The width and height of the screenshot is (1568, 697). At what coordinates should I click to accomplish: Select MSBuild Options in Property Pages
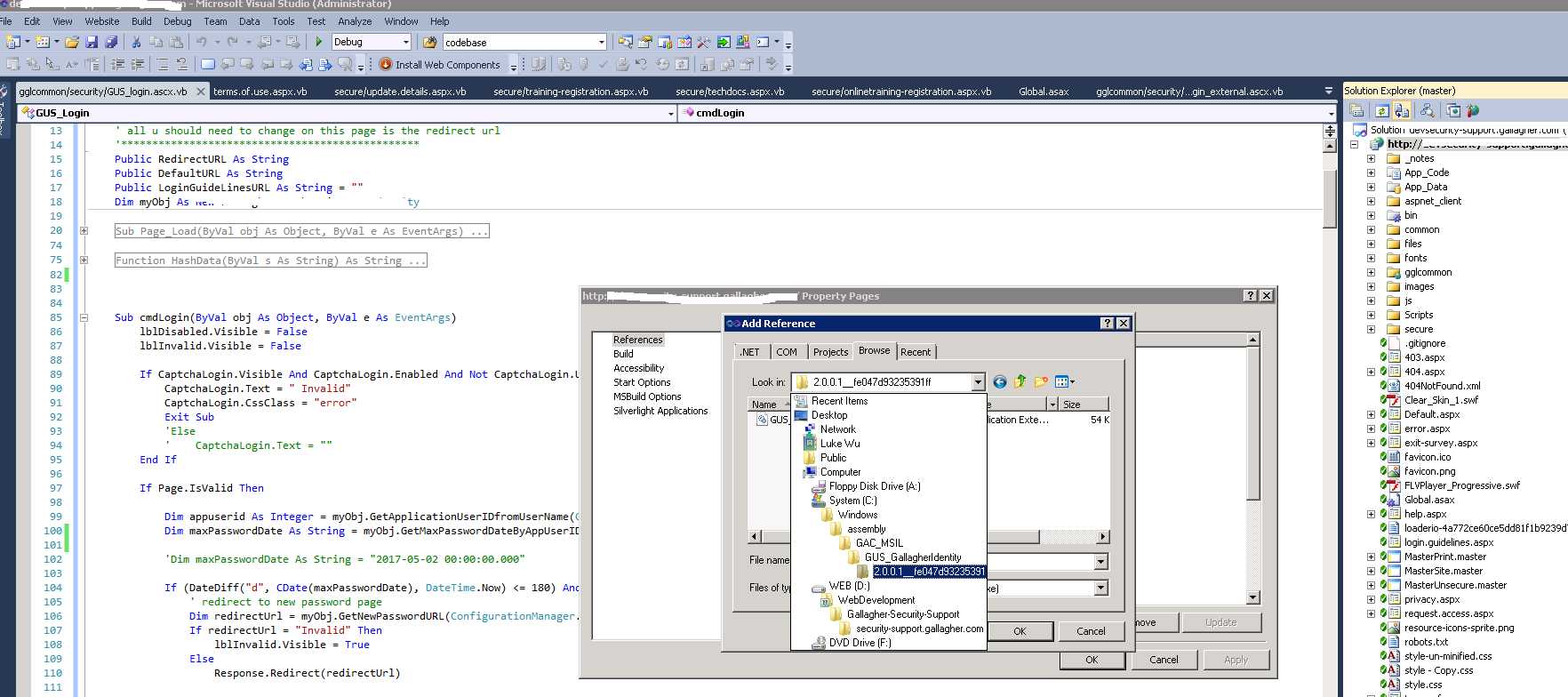[647, 397]
